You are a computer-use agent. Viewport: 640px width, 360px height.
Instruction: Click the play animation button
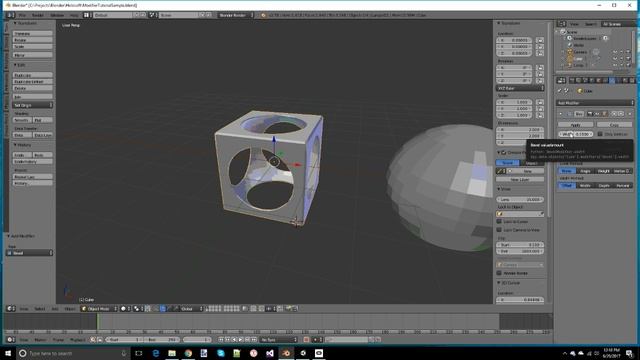coord(240,340)
